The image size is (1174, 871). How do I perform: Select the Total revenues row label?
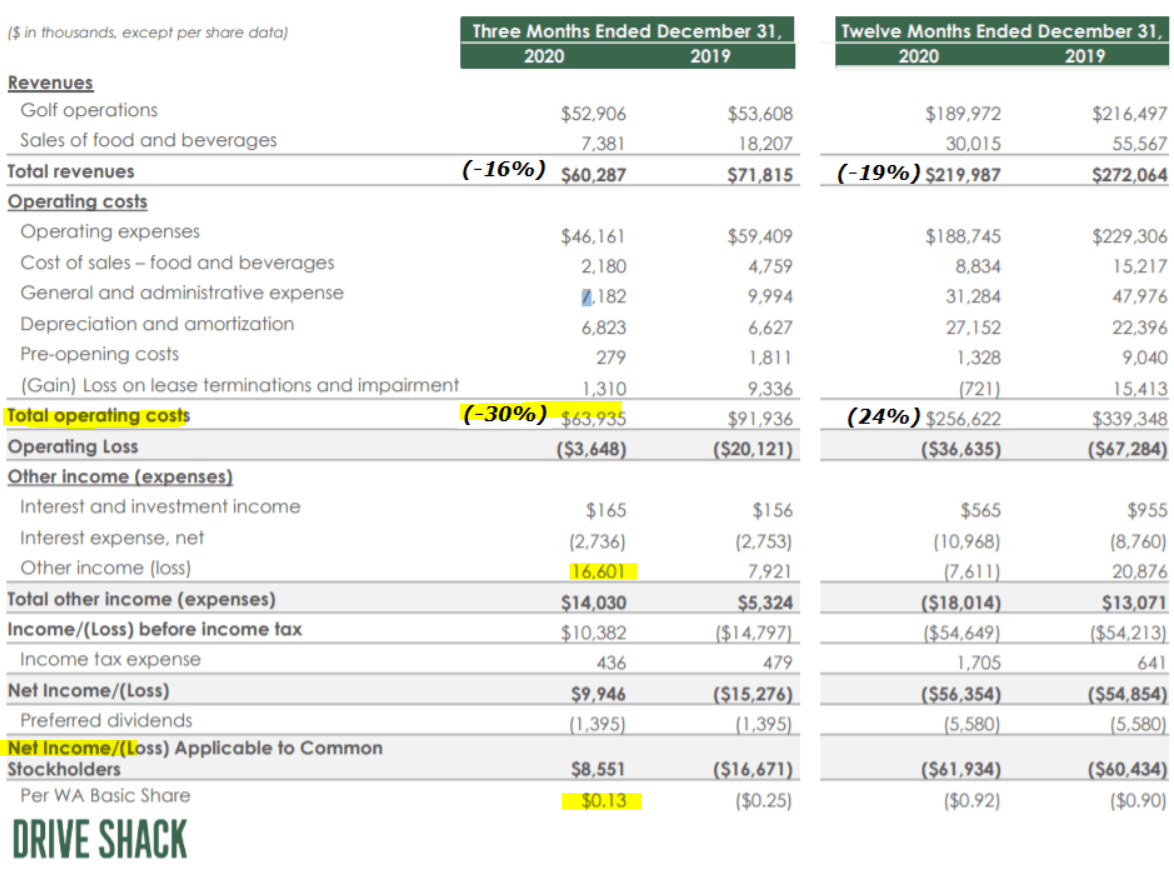click(x=71, y=172)
